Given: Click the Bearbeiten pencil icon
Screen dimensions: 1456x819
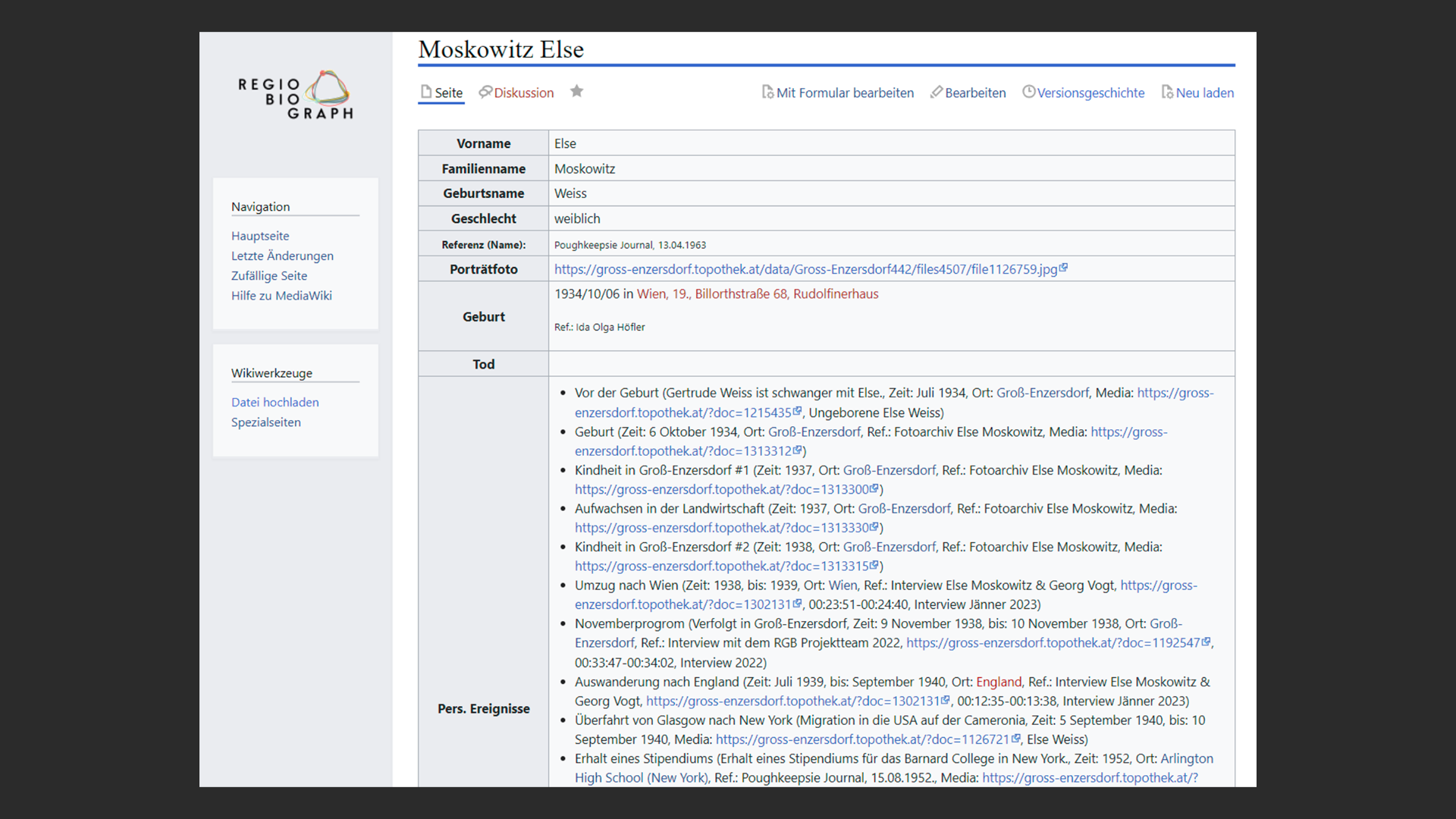Looking at the screenshot, I should click(937, 92).
